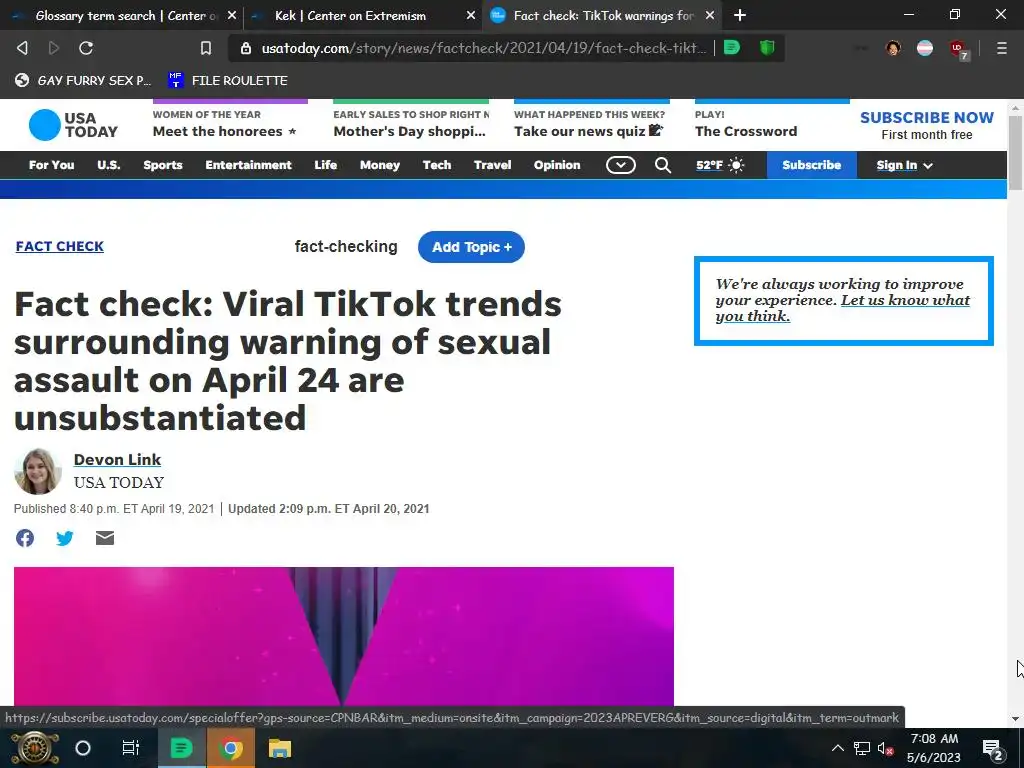
Task: Click the SUBSCRIBE NOW link
Action: coord(927,118)
